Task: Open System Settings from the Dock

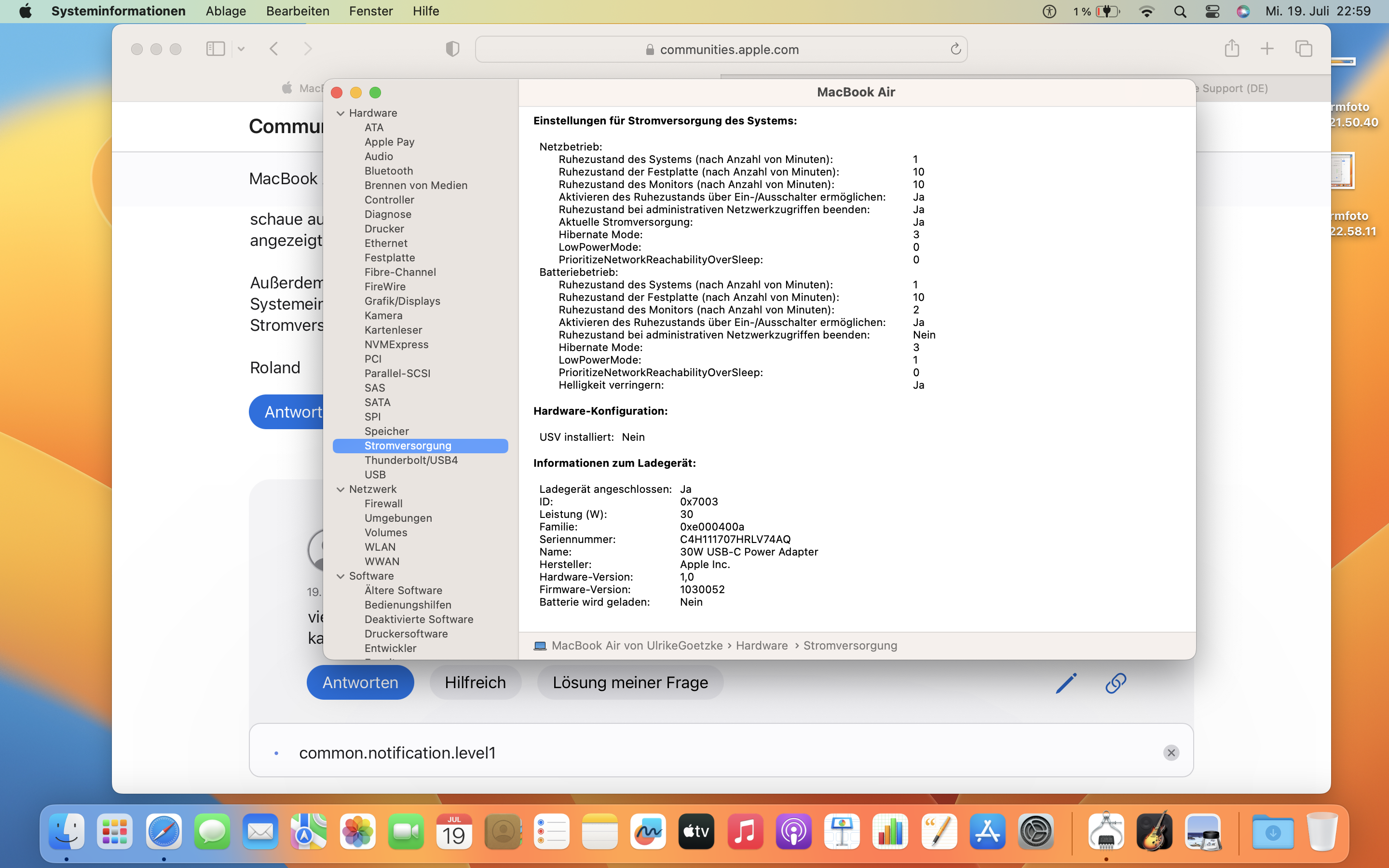Action: point(1036,831)
